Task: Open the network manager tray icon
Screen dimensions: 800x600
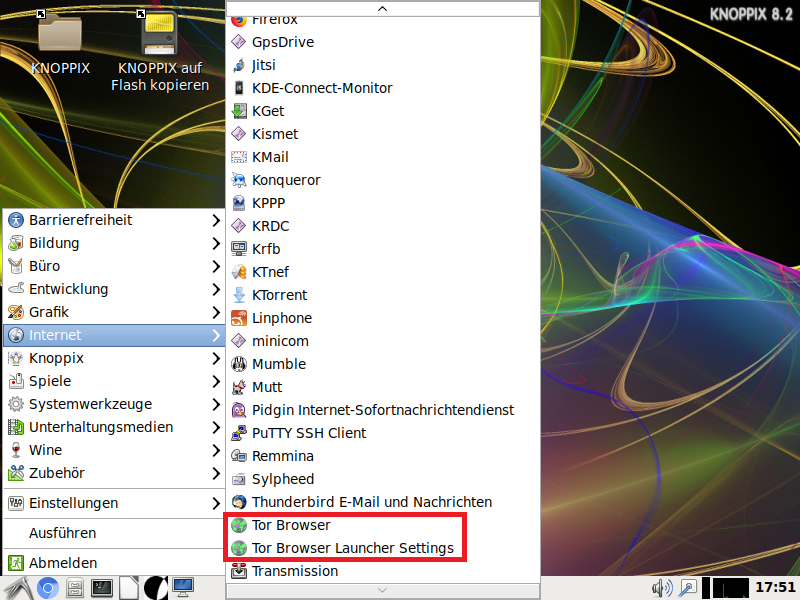Action: [687, 588]
